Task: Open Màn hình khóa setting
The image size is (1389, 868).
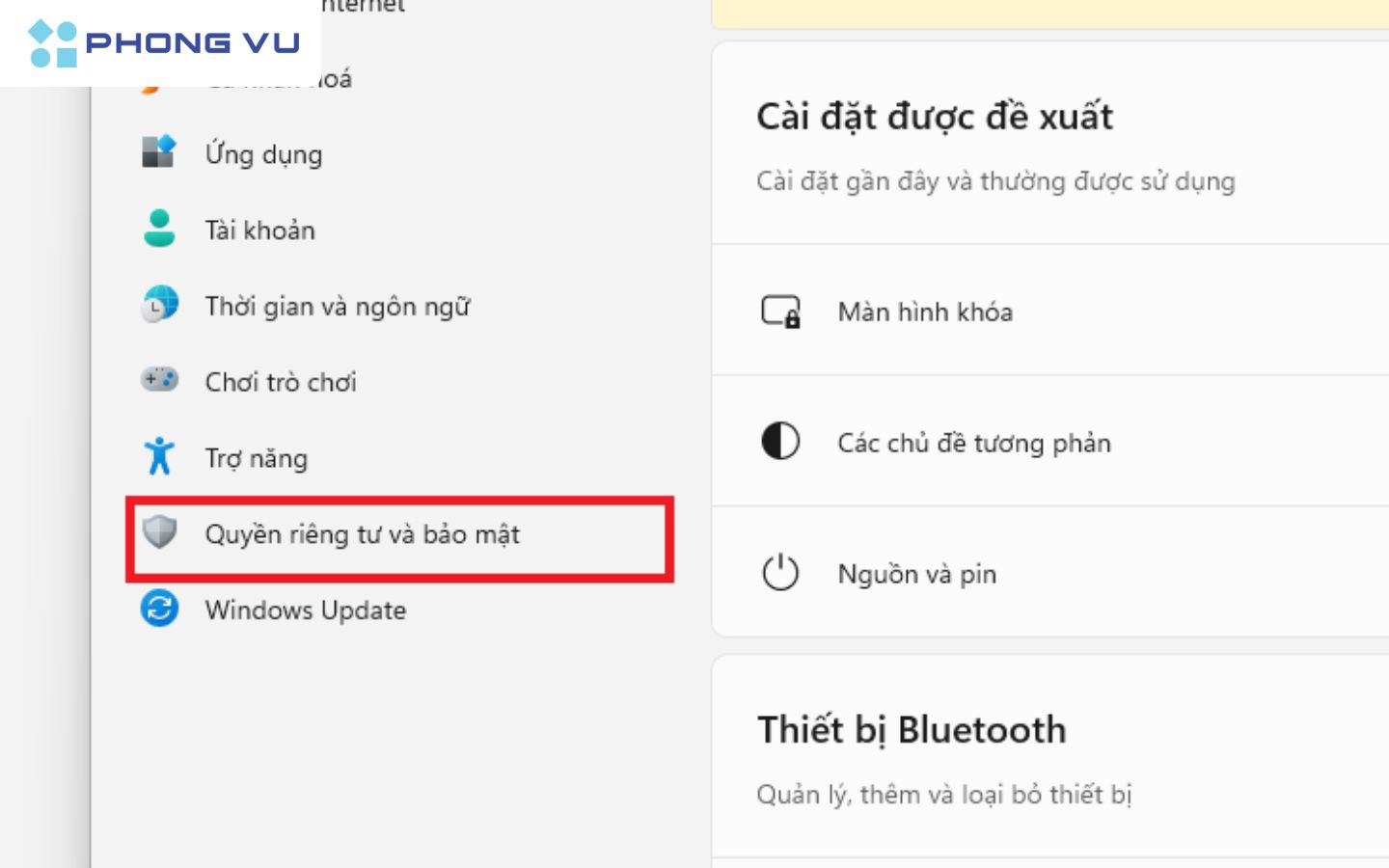Action: [1050, 311]
